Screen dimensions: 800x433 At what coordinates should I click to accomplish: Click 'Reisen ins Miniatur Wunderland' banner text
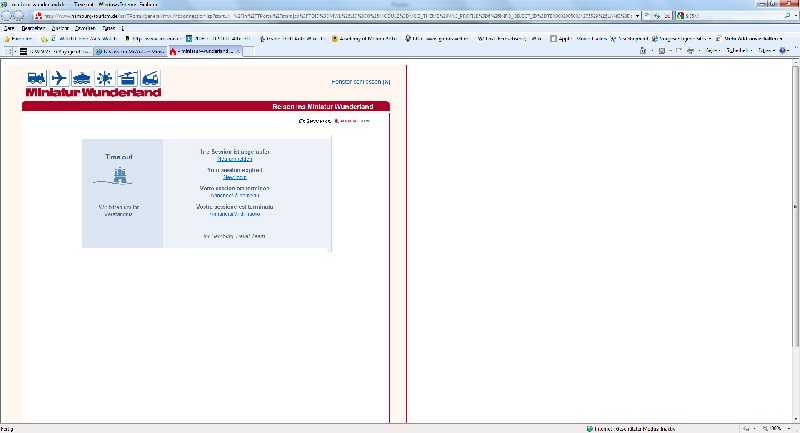322,107
